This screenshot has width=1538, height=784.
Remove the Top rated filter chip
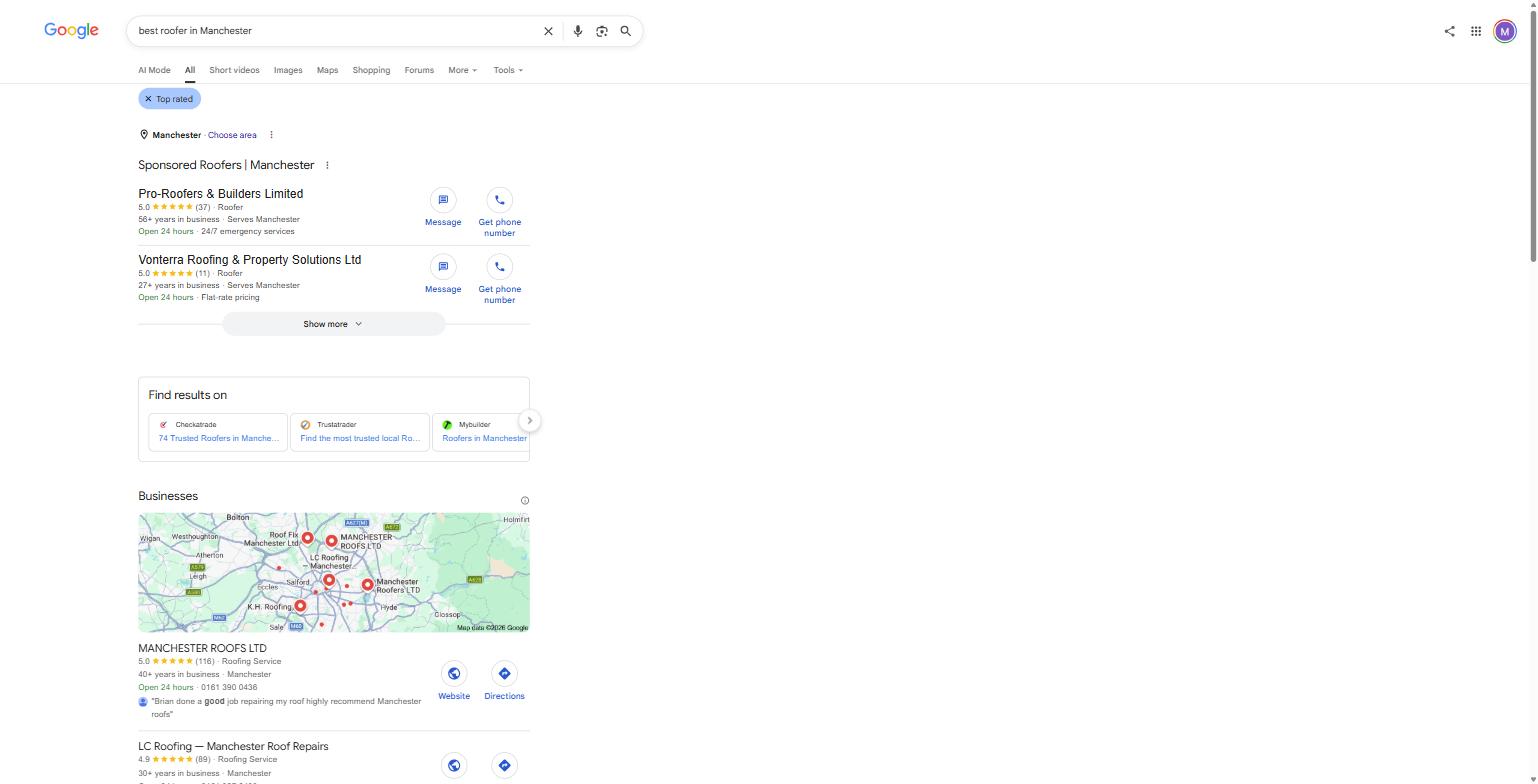148,99
